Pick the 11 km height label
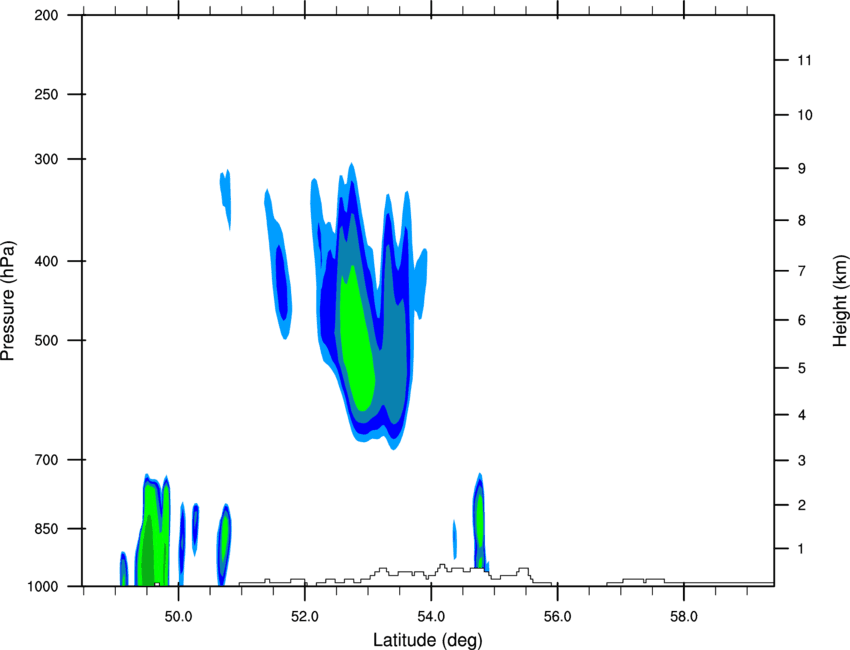 pyautogui.click(x=804, y=60)
